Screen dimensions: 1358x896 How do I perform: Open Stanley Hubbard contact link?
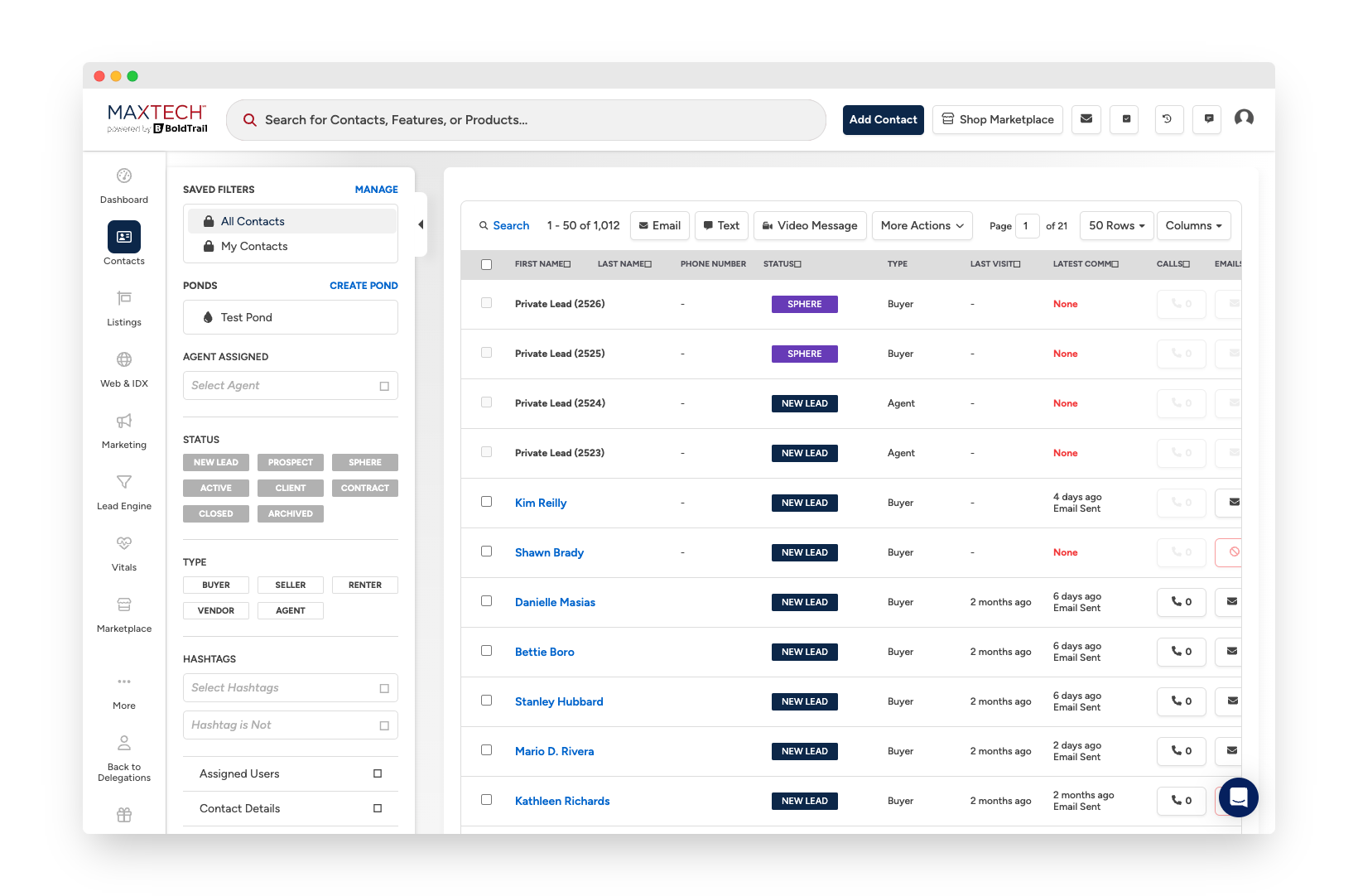tap(559, 701)
